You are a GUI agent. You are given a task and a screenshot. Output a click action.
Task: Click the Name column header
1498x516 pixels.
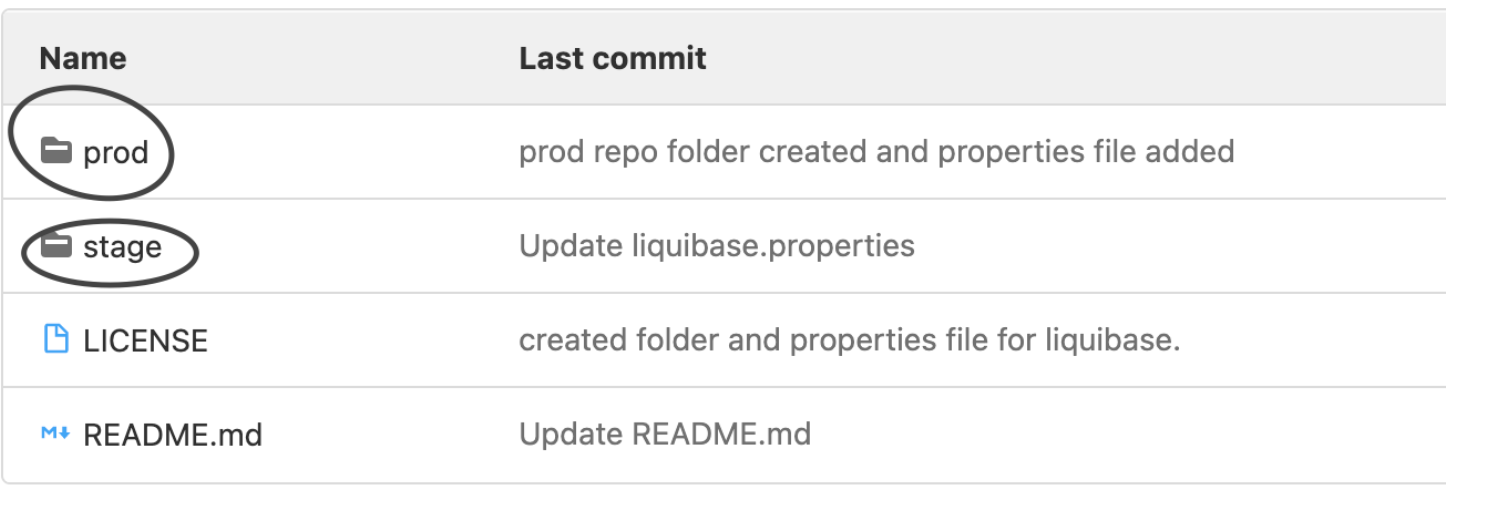83,58
